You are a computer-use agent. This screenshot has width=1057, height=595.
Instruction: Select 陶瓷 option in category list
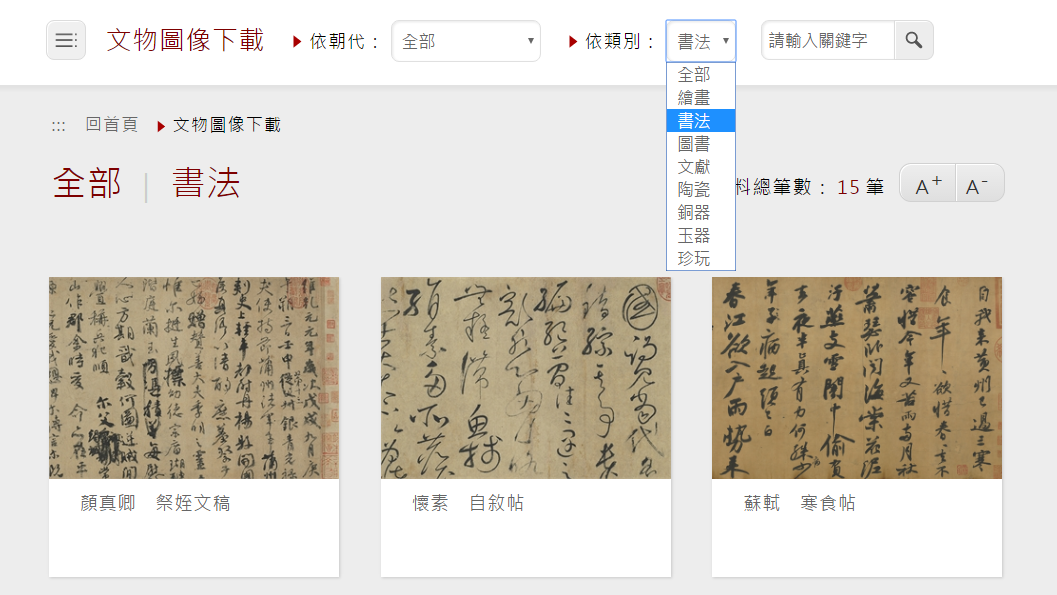click(x=700, y=189)
